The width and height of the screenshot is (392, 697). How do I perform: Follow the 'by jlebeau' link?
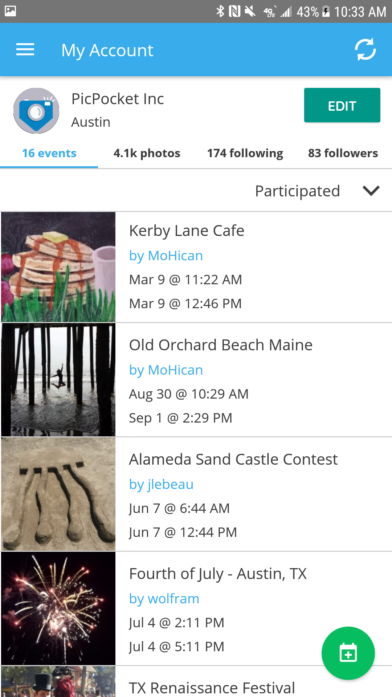click(x=161, y=484)
